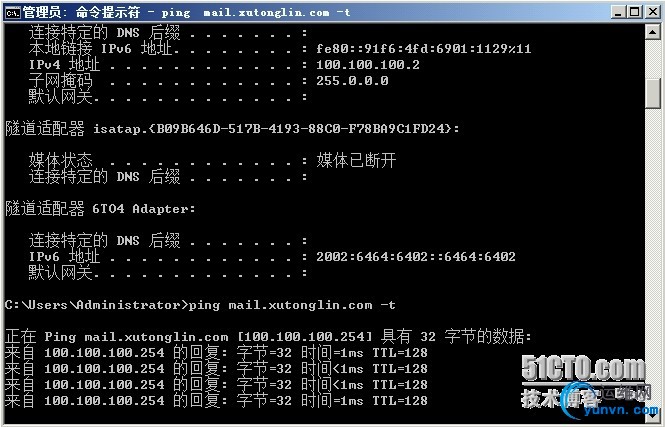665x427 pixels.
Task: Click the 媒体已断开 status text
Action: coord(356,160)
